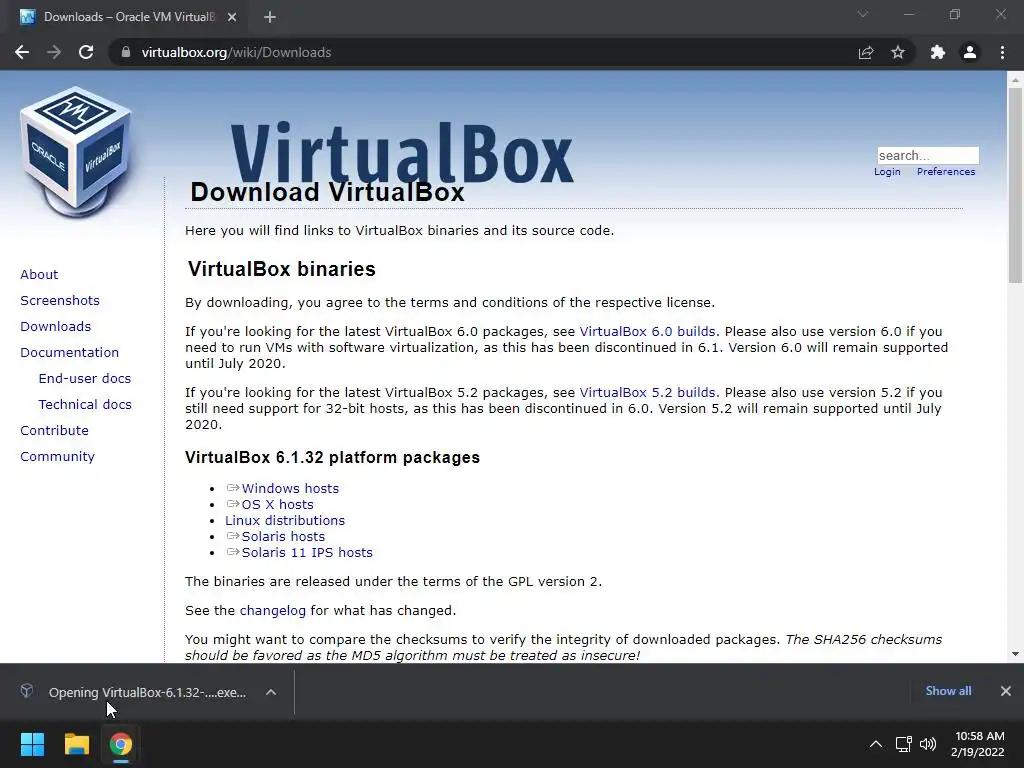
Task: Open the tab search chevron in title bar
Action: [863, 14]
